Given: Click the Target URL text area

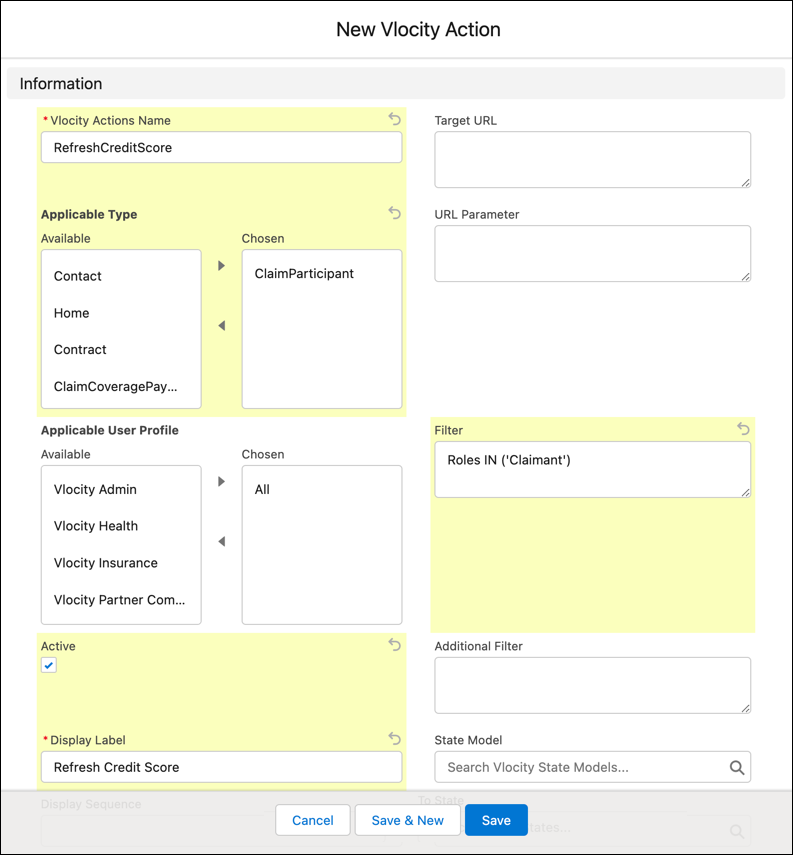Looking at the screenshot, I should click(592, 160).
